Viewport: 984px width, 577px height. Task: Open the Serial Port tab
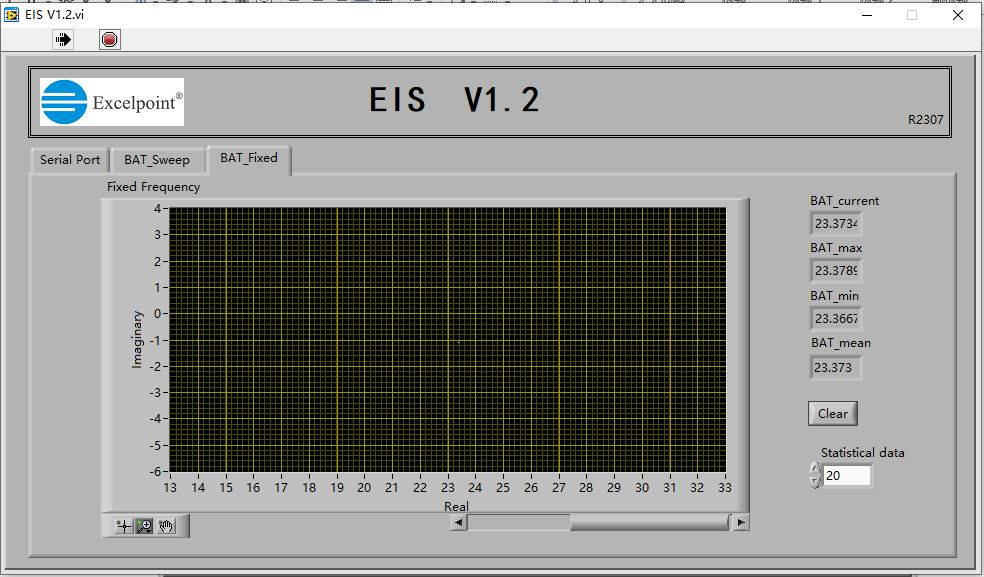[70, 159]
